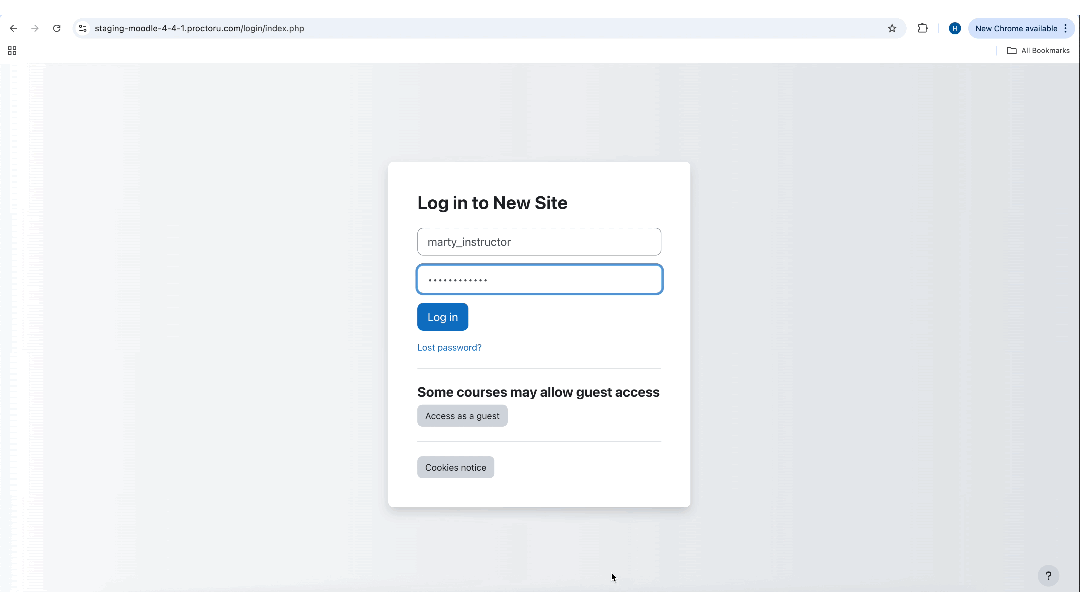This screenshot has width=1080, height=608.
Task: Click the password input field
Action: pos(539,280)
